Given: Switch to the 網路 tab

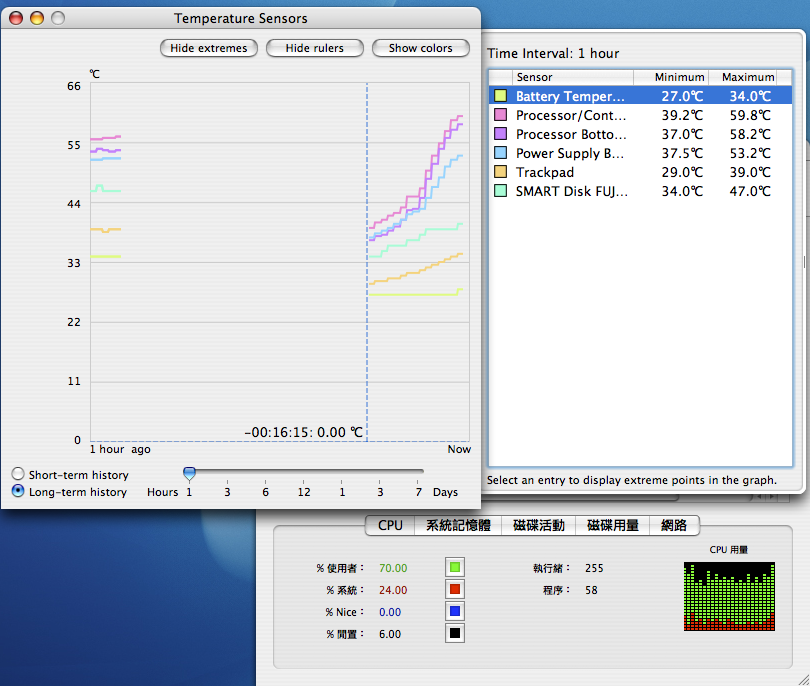Looking at the screenshot, I should point(674,525).
